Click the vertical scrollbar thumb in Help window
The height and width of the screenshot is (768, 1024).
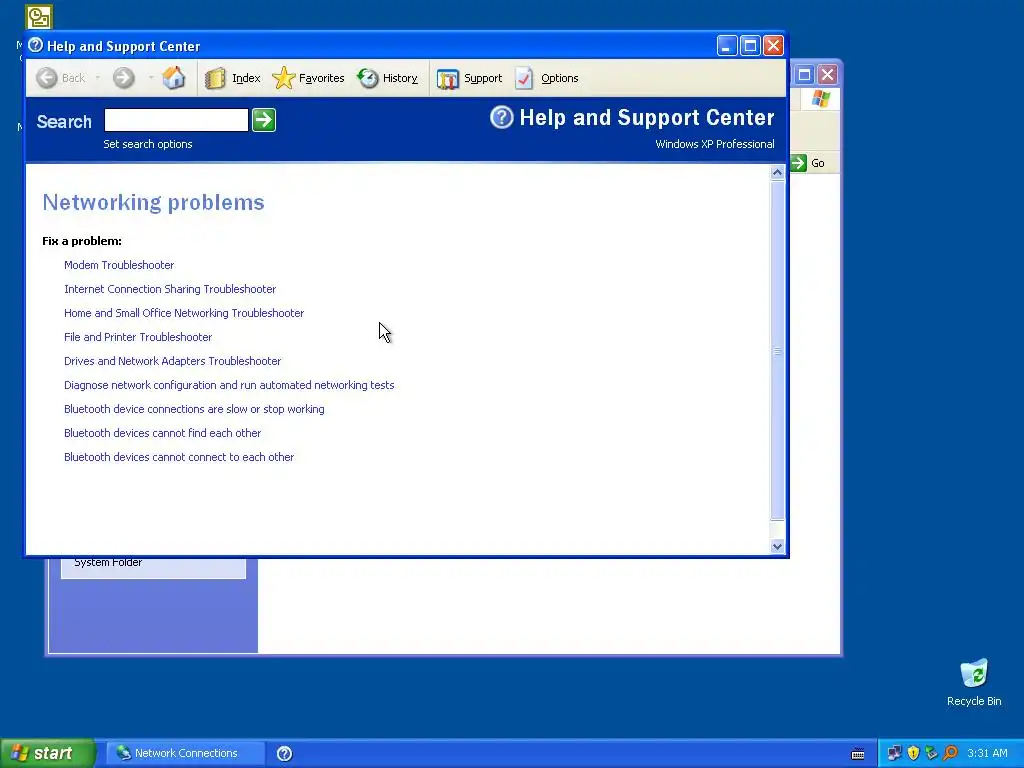(x=777, y=350)
